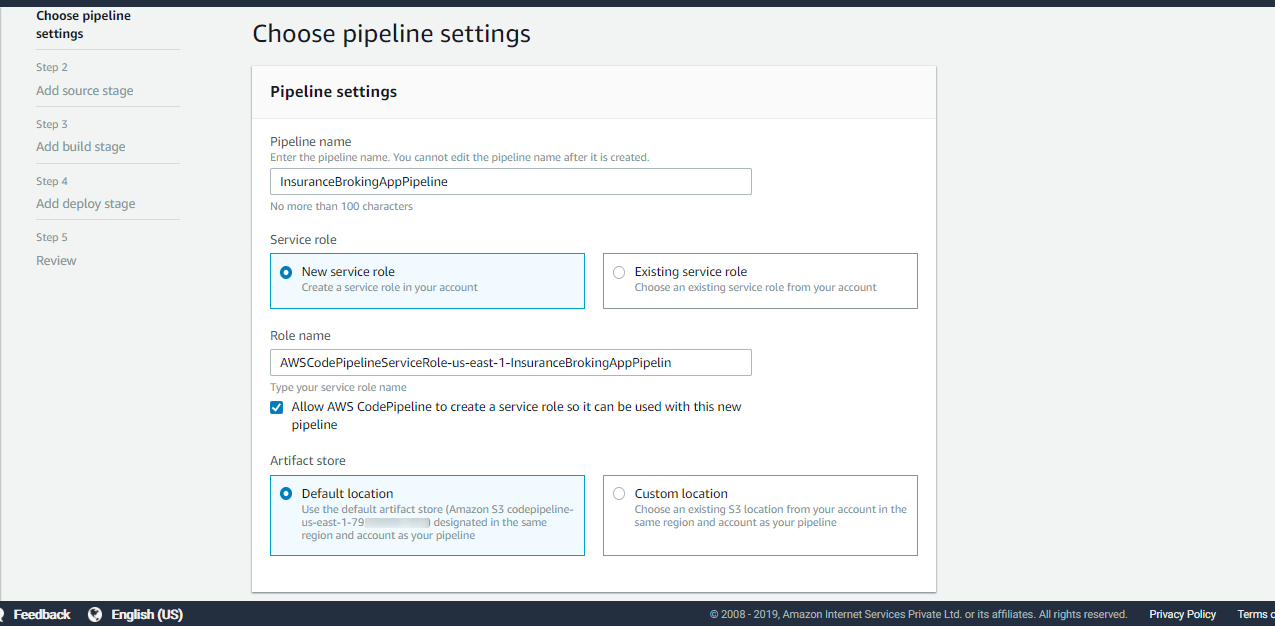Open the Privacy Policy link
This screenshot has width=1275, height=626.
point(1182,614)
